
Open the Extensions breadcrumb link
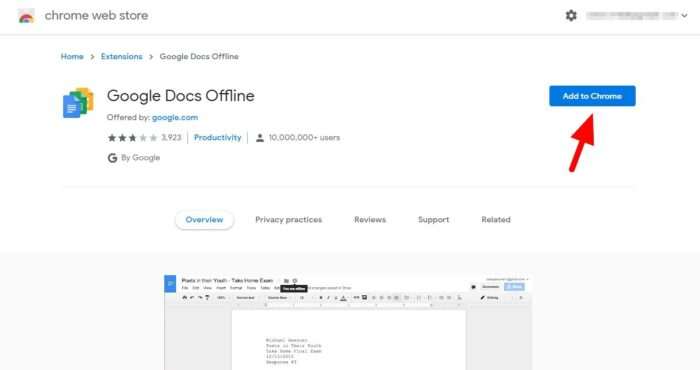121,57
